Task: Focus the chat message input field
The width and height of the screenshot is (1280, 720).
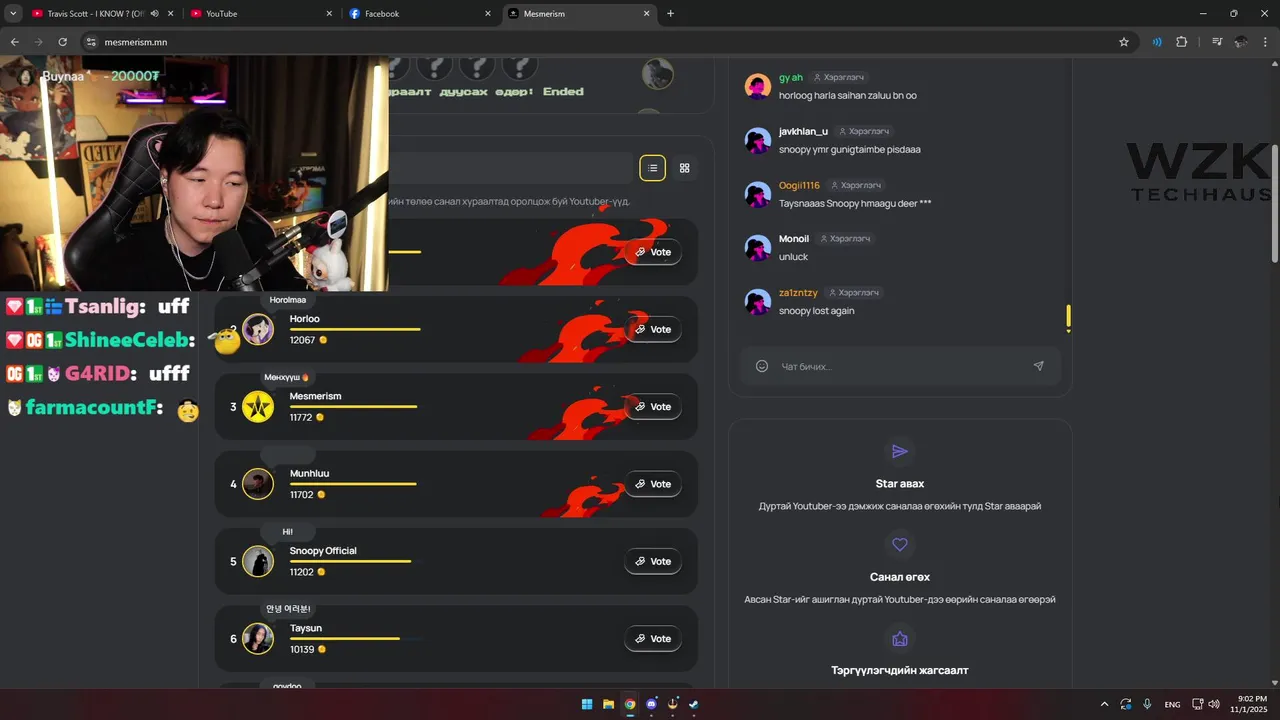Action: point(900,366)
